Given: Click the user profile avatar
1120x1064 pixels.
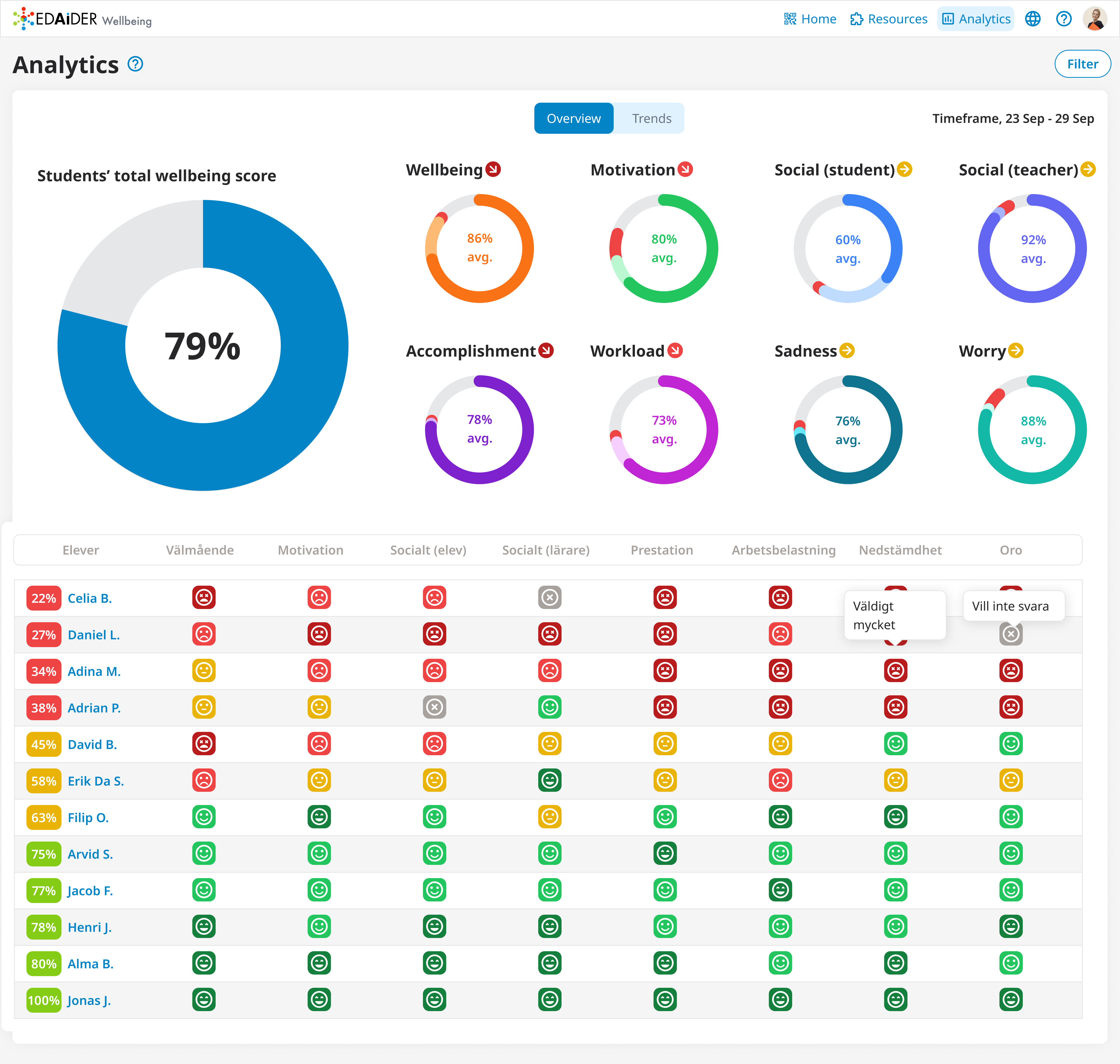Looking at the screenshot, I should coord(1095,19).
